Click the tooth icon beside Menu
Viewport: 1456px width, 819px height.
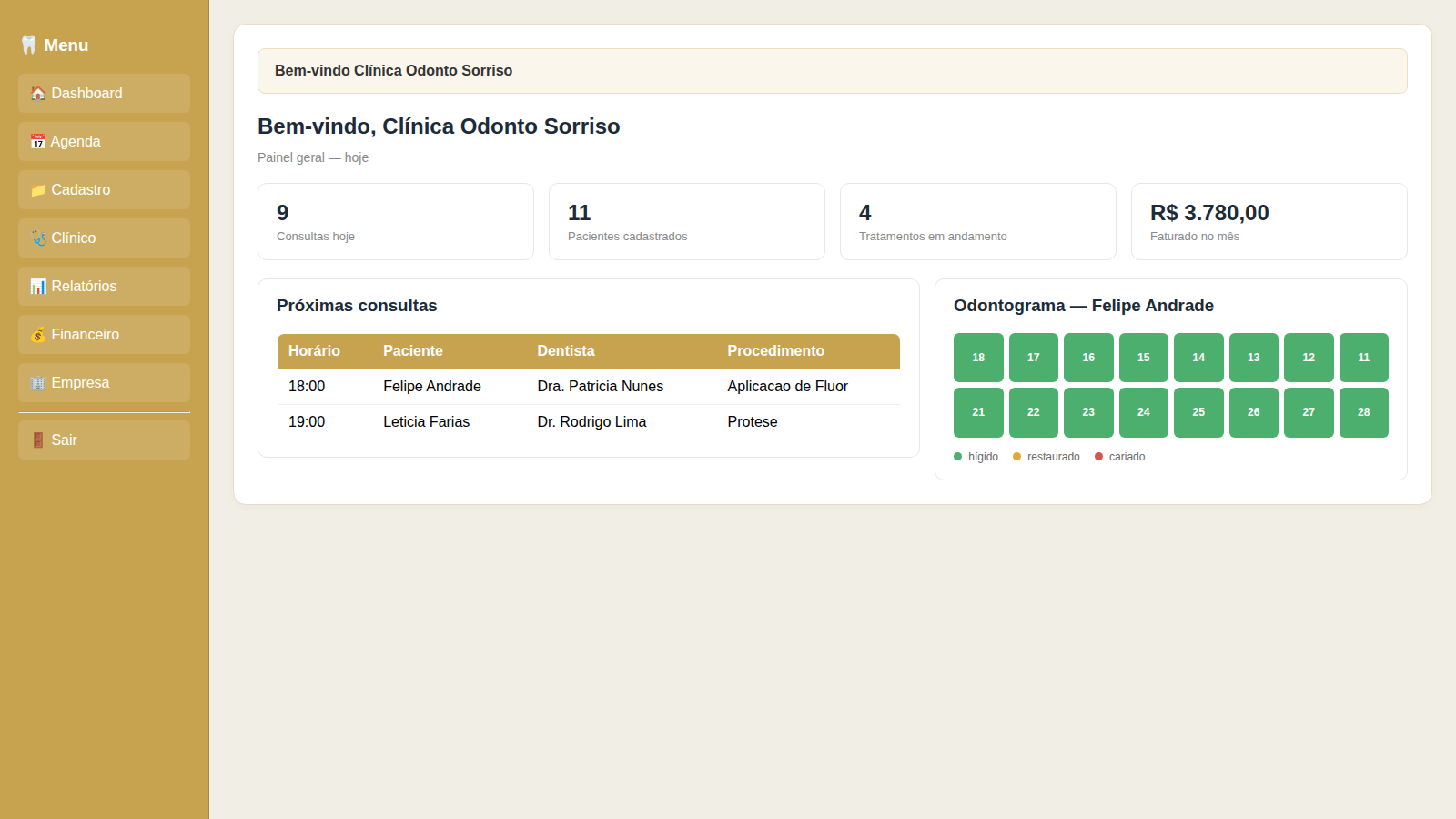click(x=29, y=45)
